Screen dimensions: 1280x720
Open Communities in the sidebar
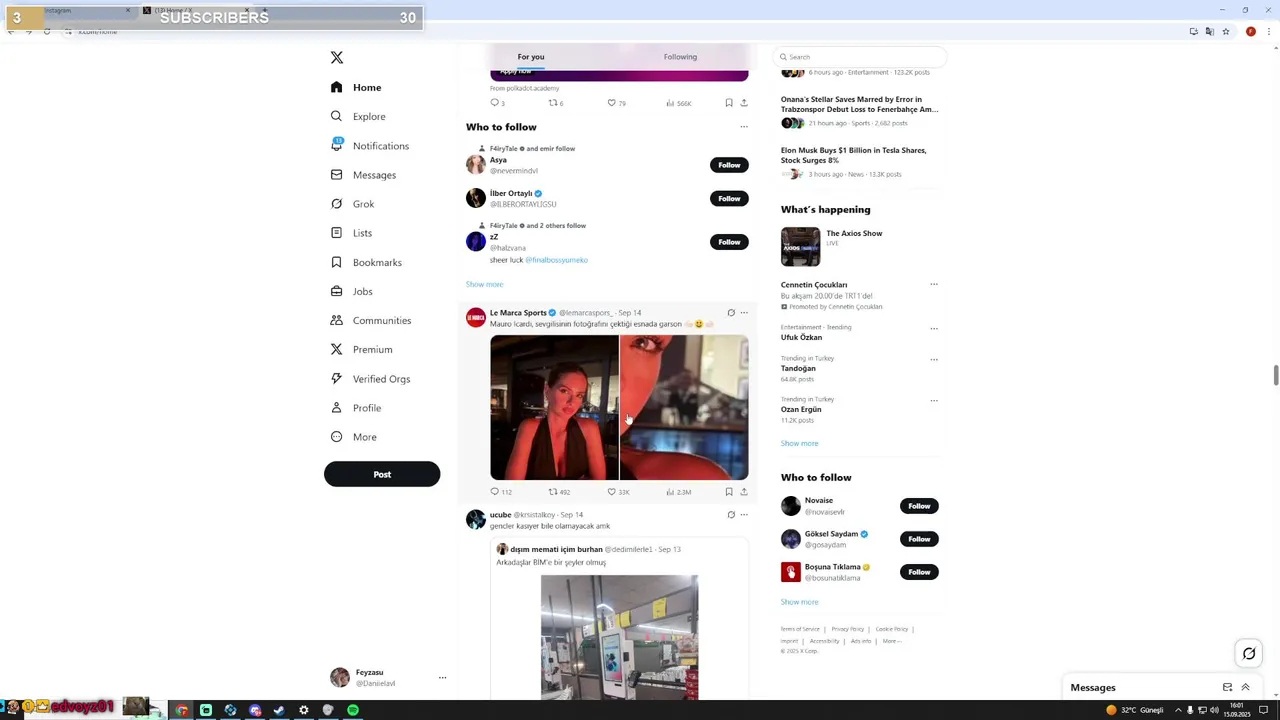click(370, 320)
